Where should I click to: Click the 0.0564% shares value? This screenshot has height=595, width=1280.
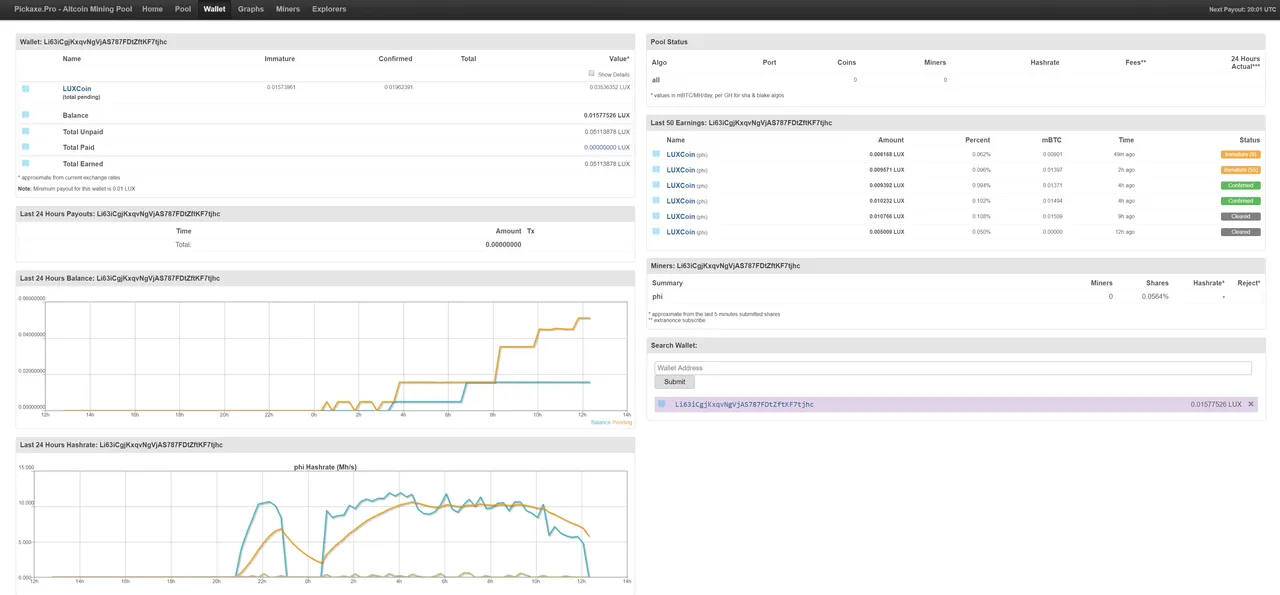(x=1157, y=296)
